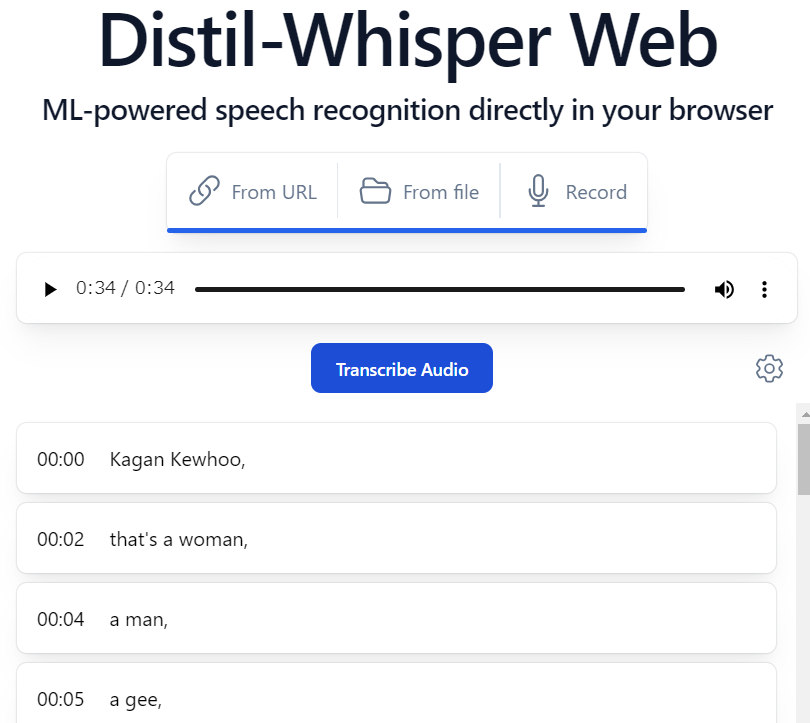Select the From URL tab
810x723 pixels.
[x=253, y=192]
